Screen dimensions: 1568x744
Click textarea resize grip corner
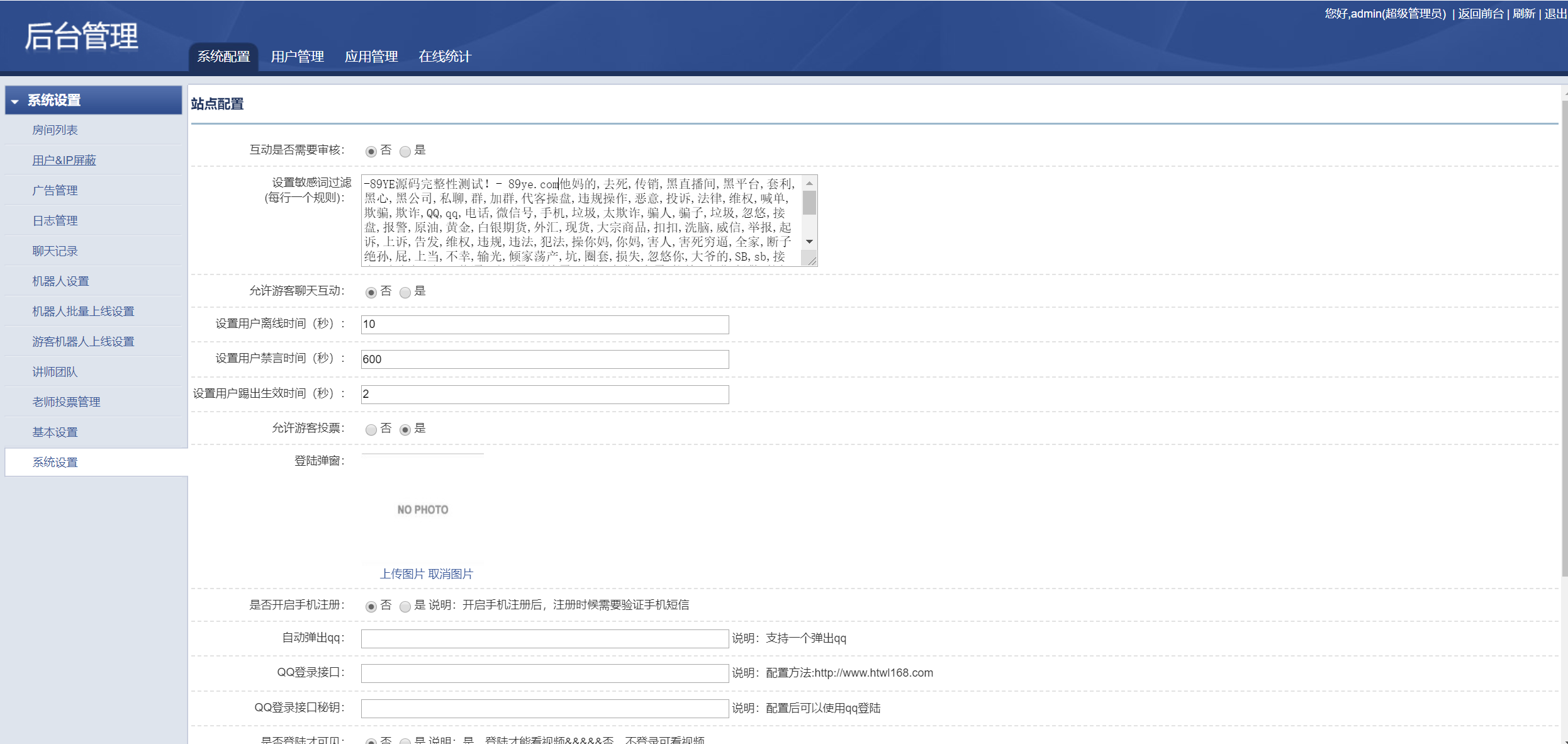[x=812, y=261]
